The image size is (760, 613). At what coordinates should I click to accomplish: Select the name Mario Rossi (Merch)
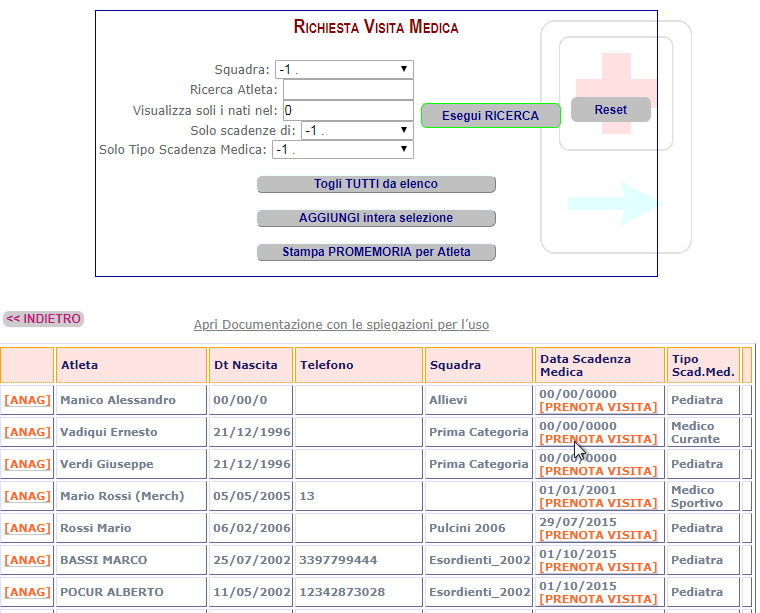122,496
